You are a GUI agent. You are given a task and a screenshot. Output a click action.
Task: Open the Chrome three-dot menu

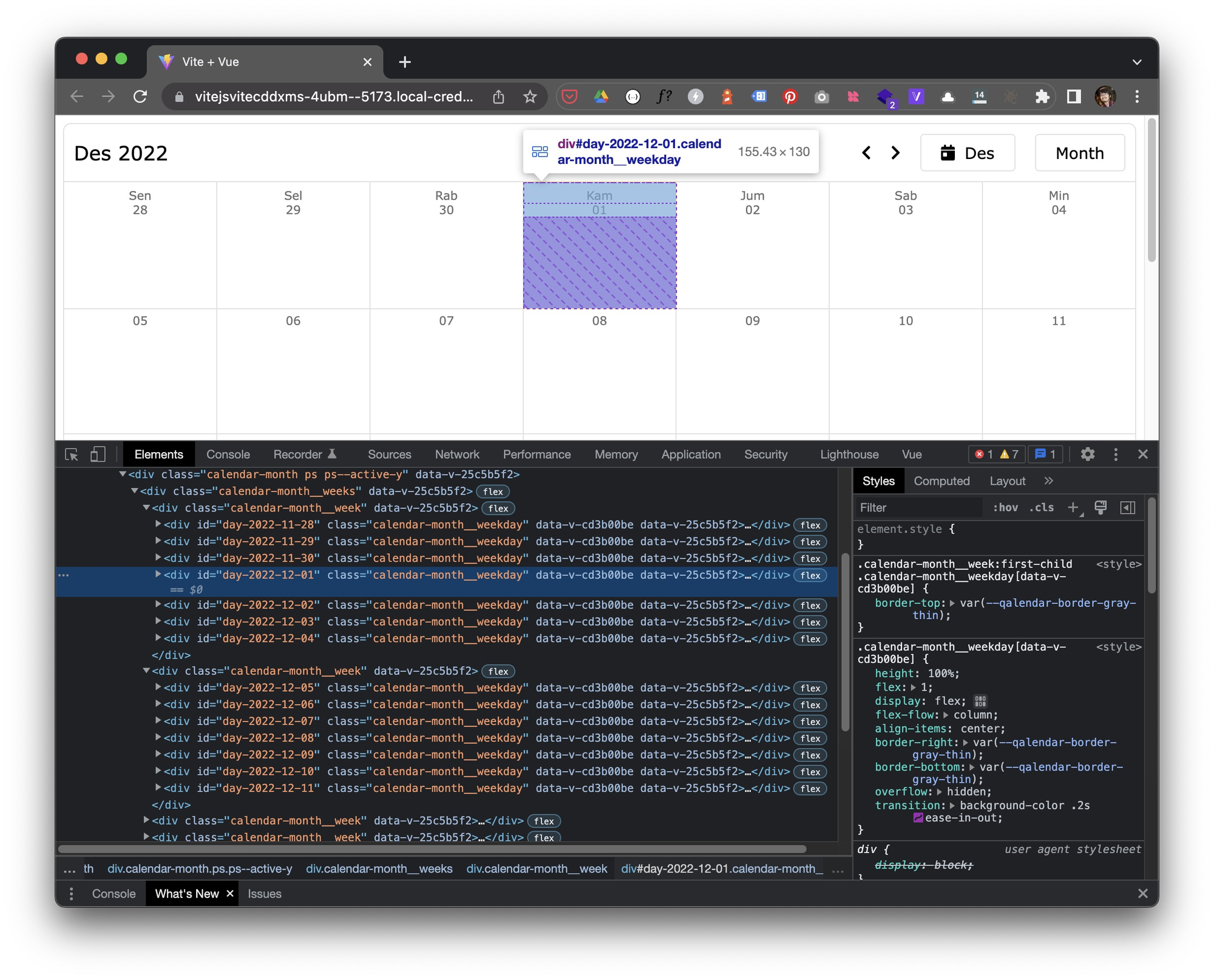pyautogui.click(x=1137, y=96)
